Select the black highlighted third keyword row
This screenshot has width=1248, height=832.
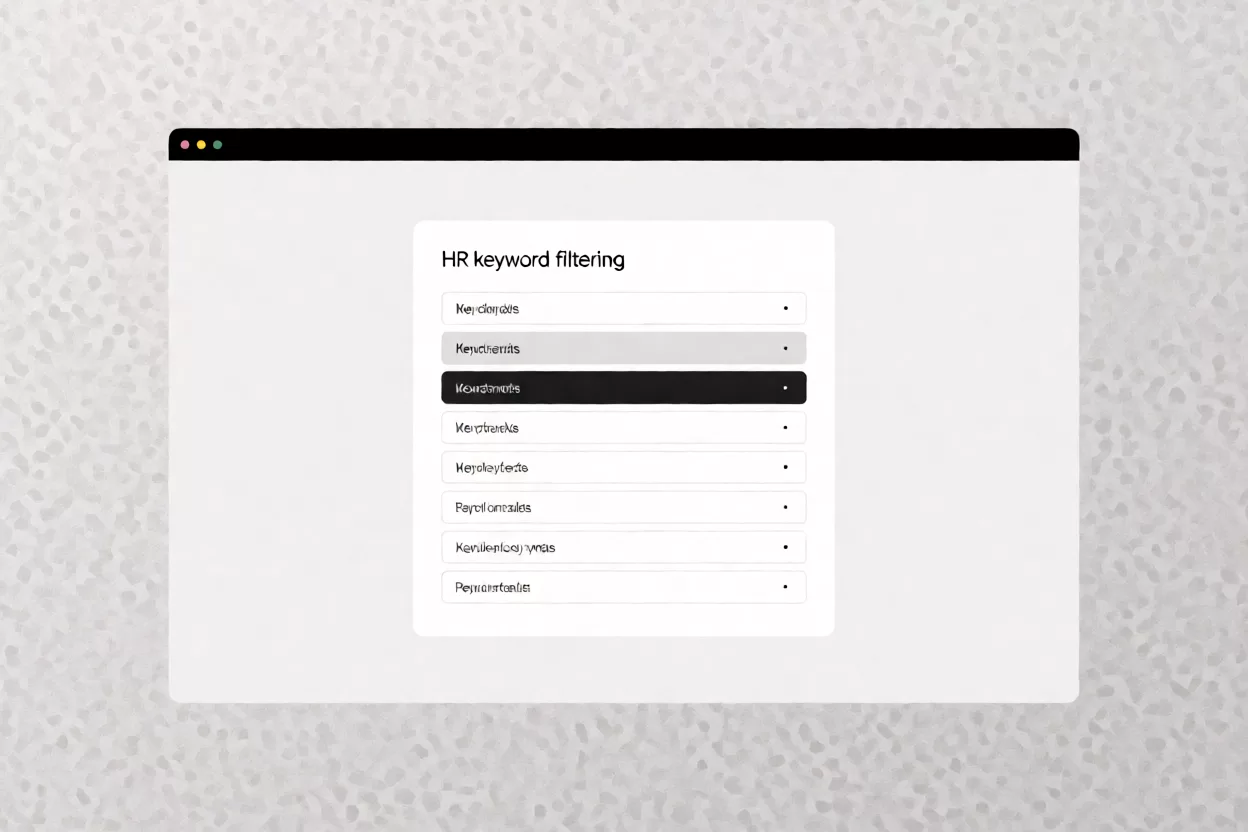624,388
